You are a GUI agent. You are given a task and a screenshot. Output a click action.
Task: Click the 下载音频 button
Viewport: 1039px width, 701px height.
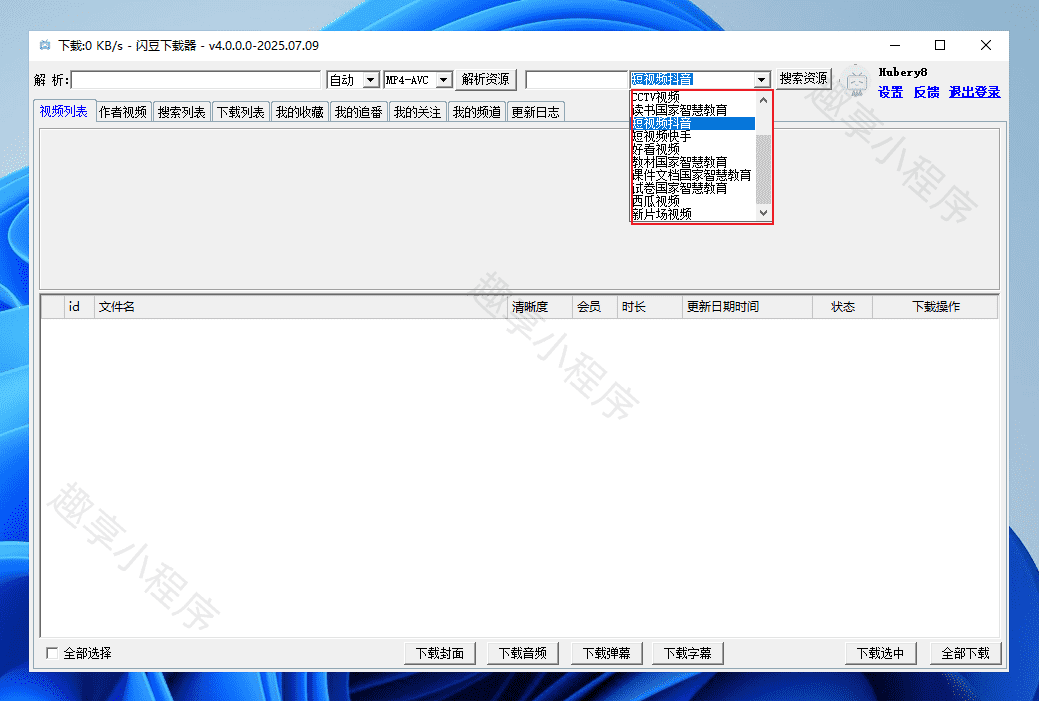tap(523, 653)
